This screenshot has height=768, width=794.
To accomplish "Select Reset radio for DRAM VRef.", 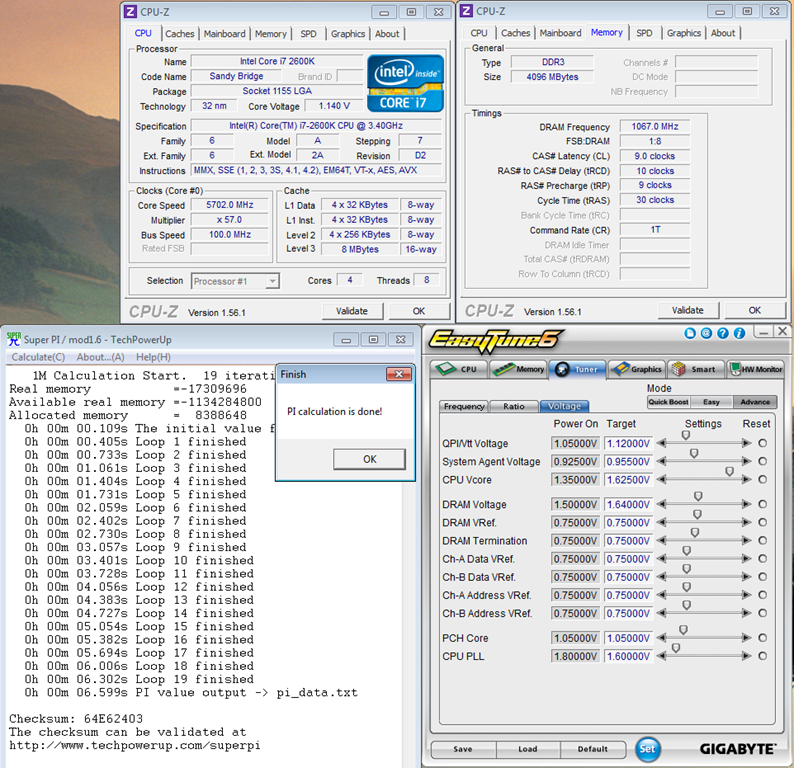I will pos(763,522).
